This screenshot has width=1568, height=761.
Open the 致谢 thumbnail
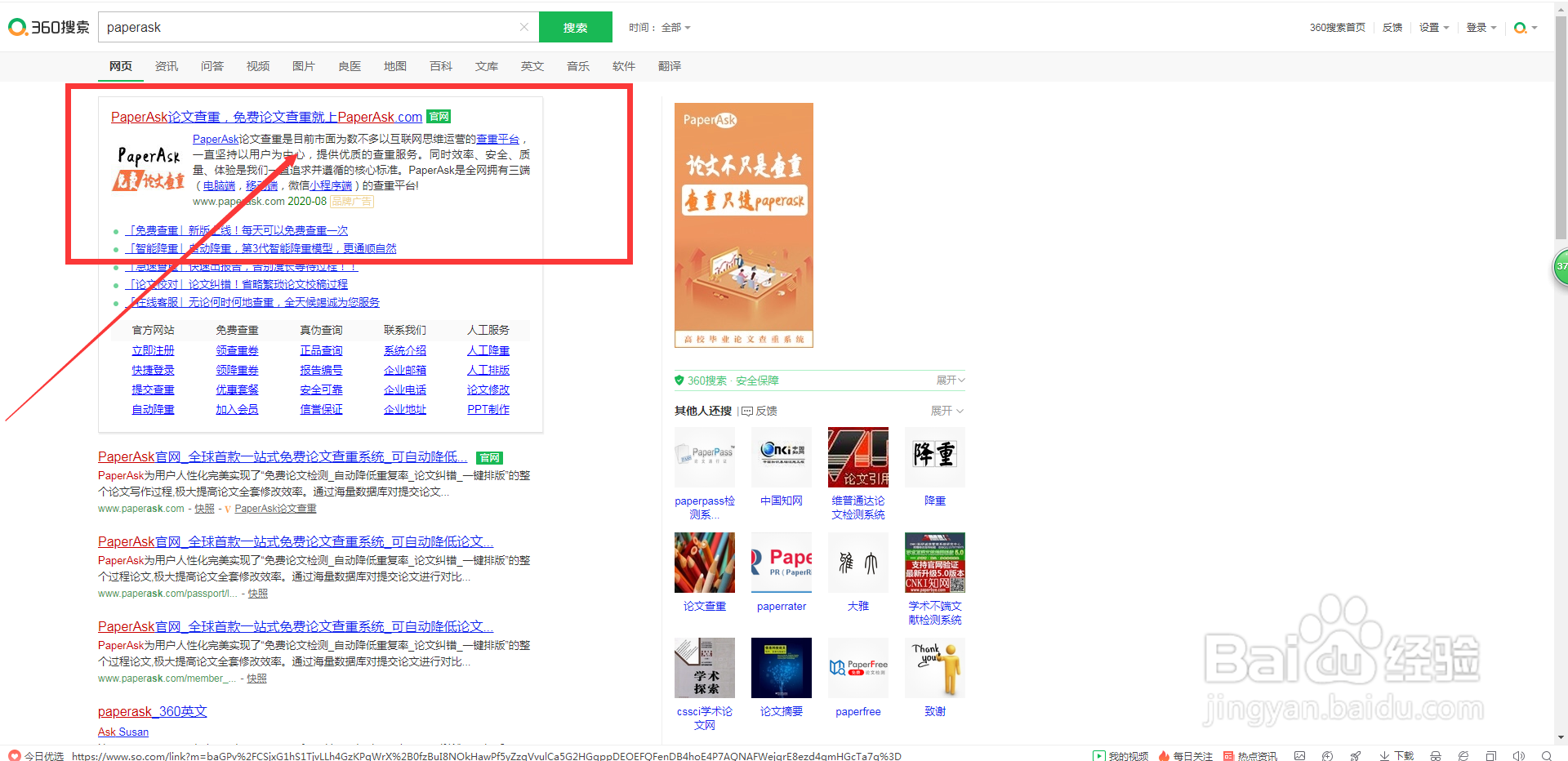click(935, 668)
